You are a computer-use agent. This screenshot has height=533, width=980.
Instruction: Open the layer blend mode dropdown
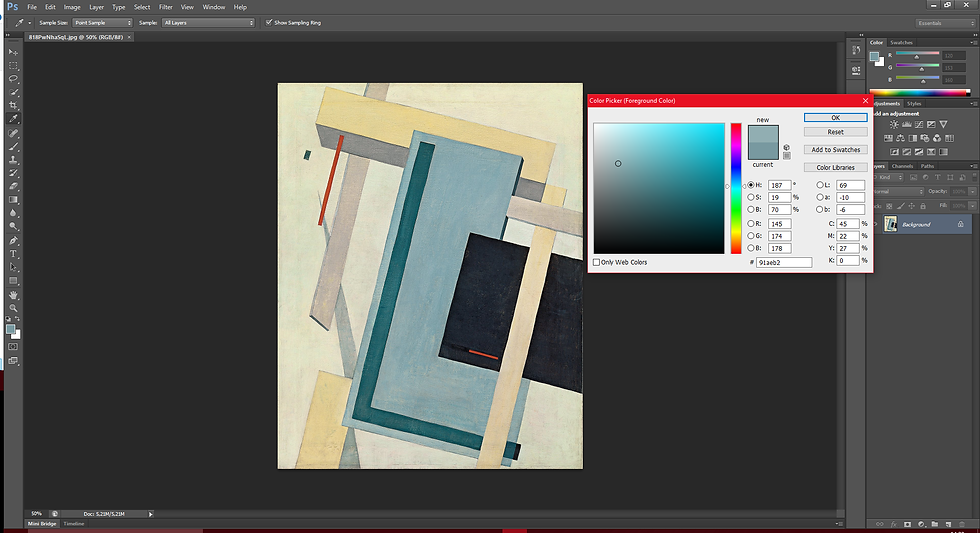click(897, 192)
